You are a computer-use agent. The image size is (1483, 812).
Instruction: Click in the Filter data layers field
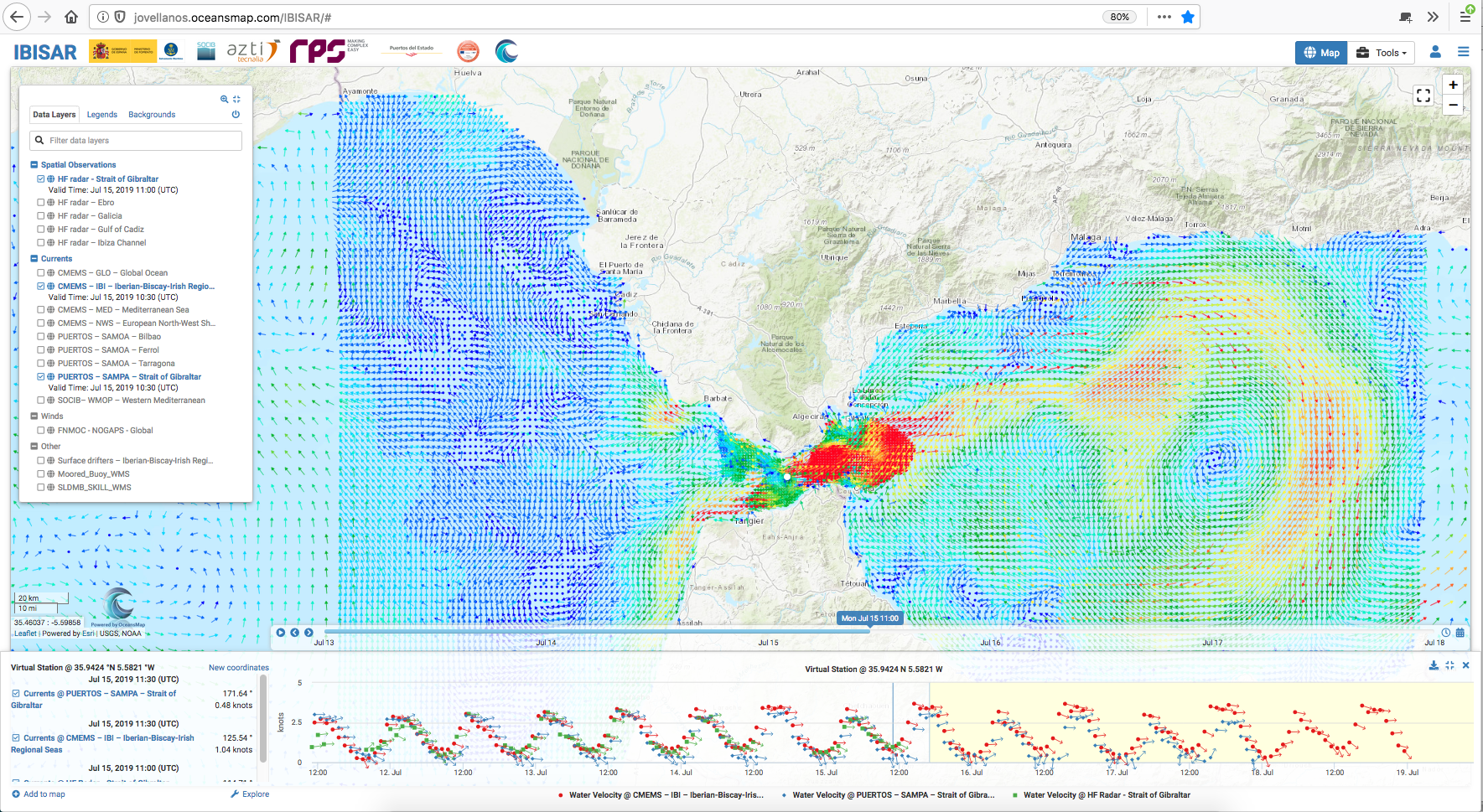click(137, 141)
